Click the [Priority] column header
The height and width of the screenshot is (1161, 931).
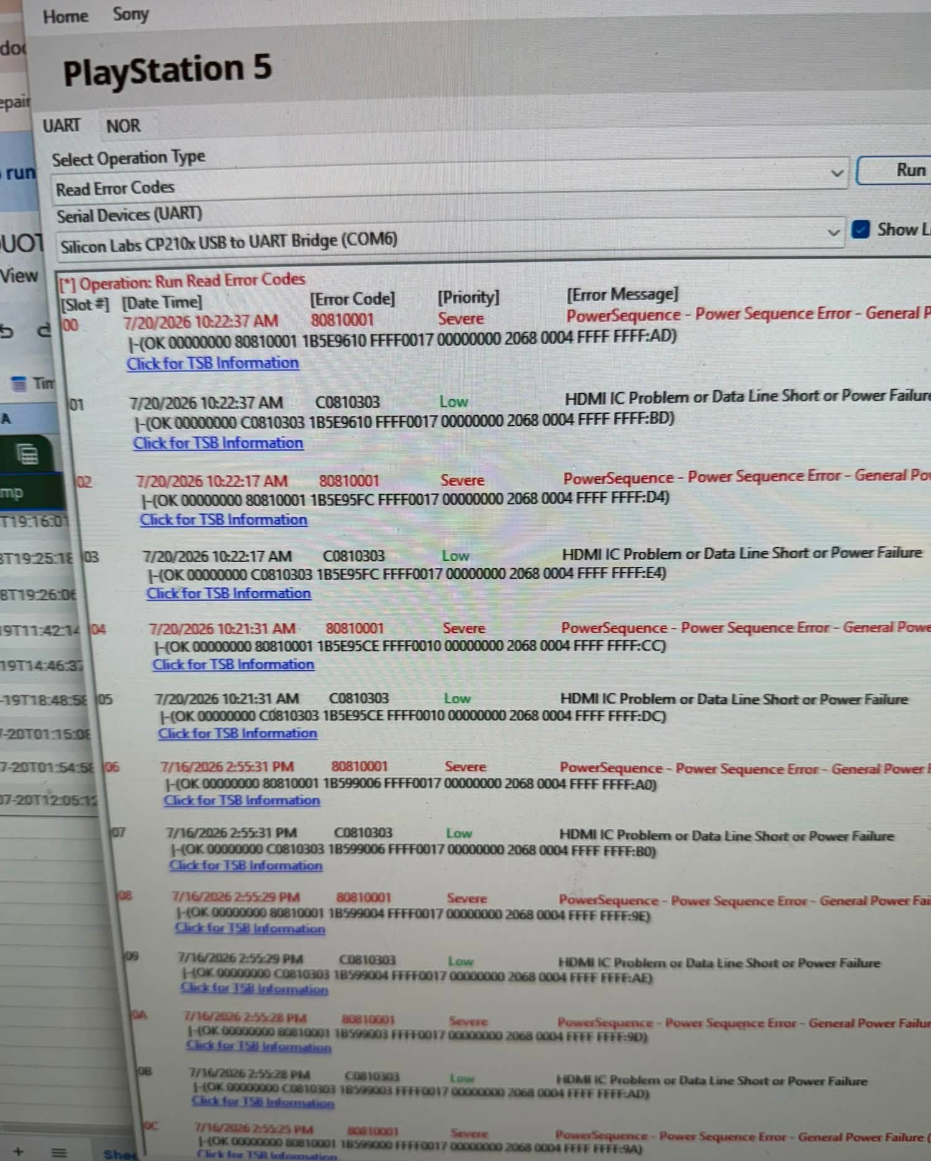468,297
